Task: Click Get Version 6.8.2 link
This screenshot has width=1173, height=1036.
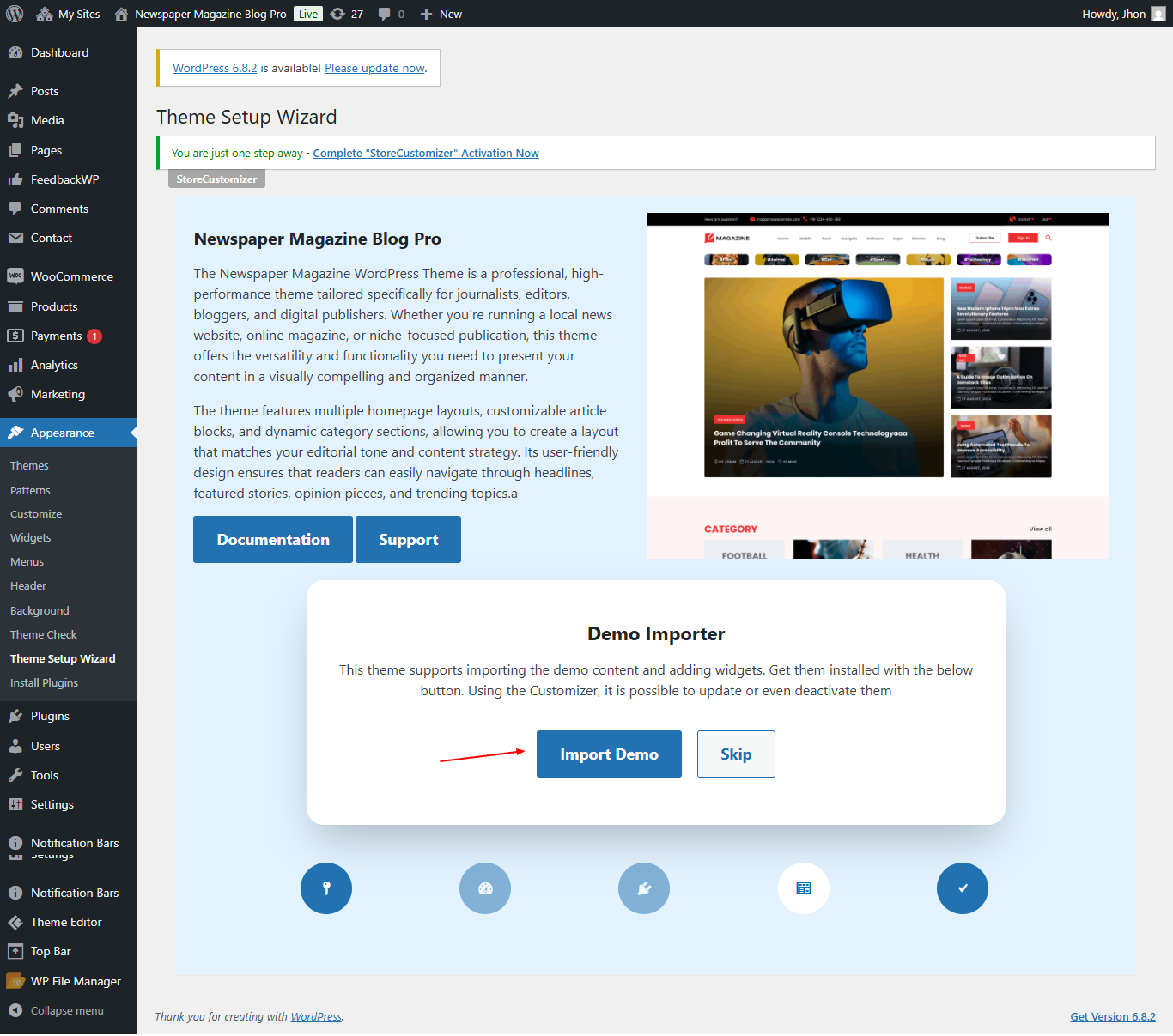Action: 1113,1016
